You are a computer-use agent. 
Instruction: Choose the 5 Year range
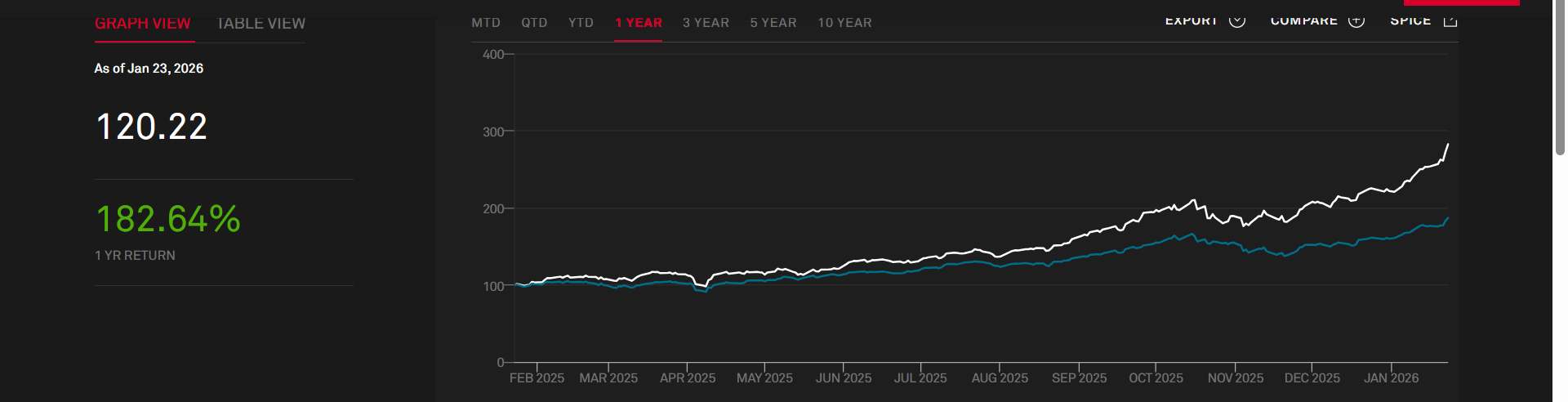point(773,23)
